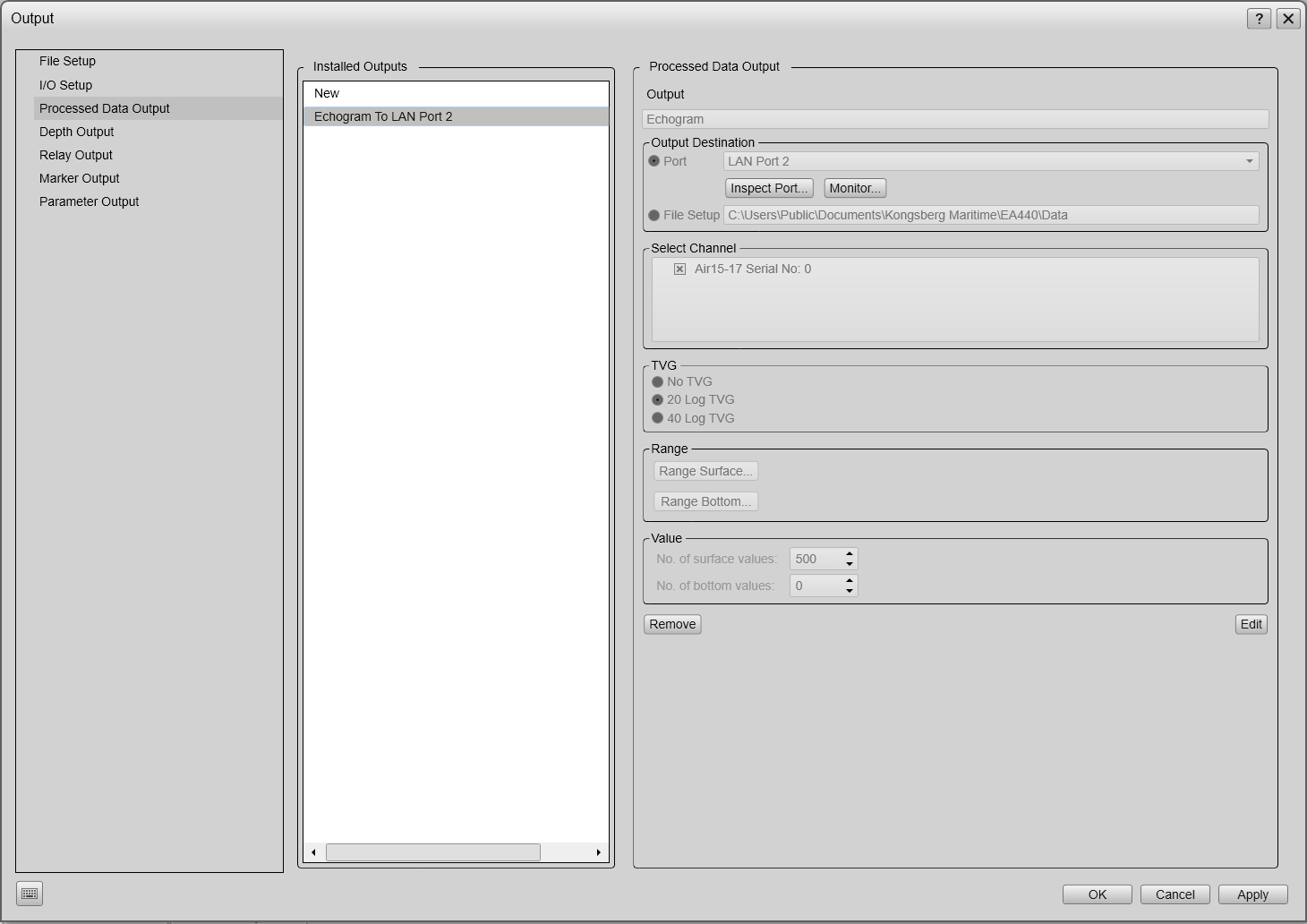Click the left scroll arrow in Installed Outputs
Image resolution: width=1307 pixels, height=924 pixels.
[x=313, y=852]
